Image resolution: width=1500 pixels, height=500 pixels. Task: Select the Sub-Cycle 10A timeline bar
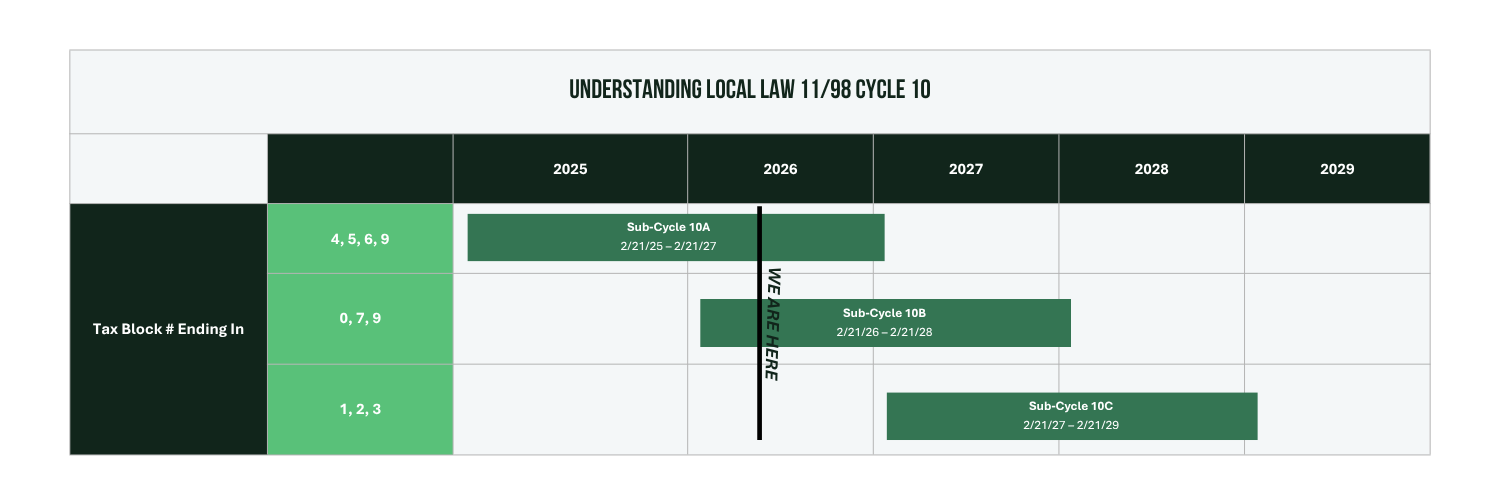coord(676,237)
